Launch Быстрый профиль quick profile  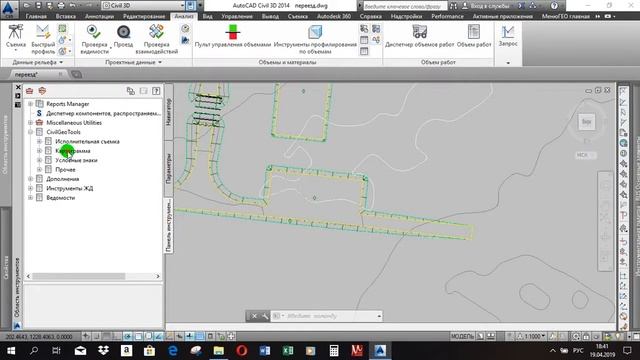click(x=43, y=39)
